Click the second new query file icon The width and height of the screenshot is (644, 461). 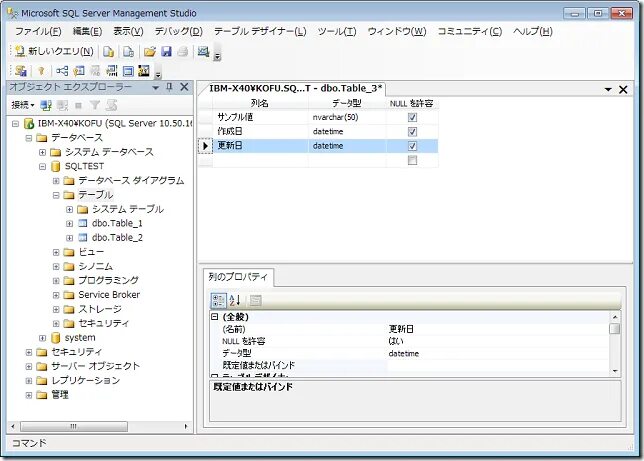pos(129,51)
